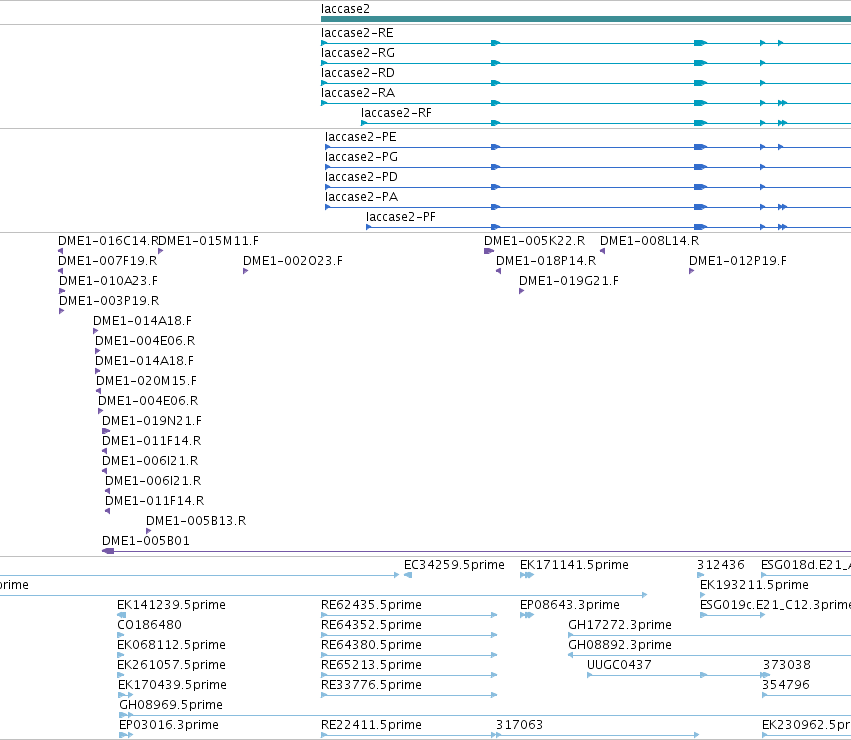
Task: Select the DME1-010A23.F feature label
Action: (x=108, y=281)
